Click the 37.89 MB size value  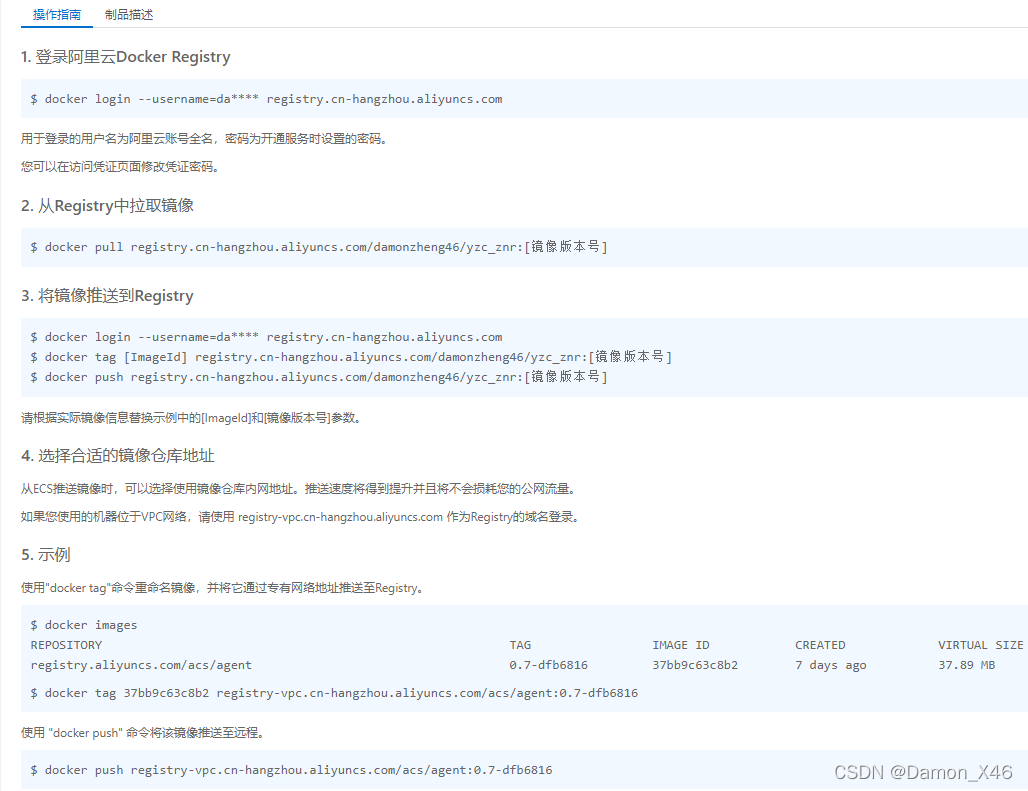click(x=966, y=665)
